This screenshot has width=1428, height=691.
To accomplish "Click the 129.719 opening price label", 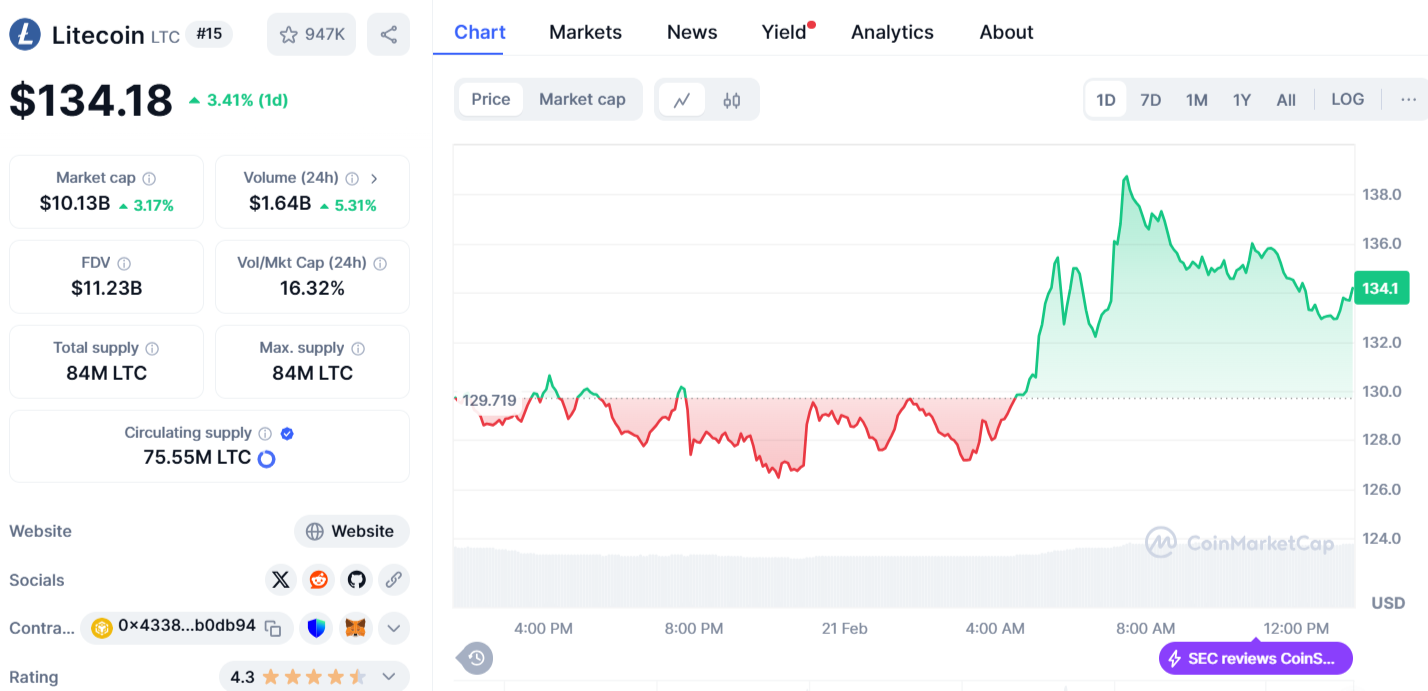I will [488, 400].
